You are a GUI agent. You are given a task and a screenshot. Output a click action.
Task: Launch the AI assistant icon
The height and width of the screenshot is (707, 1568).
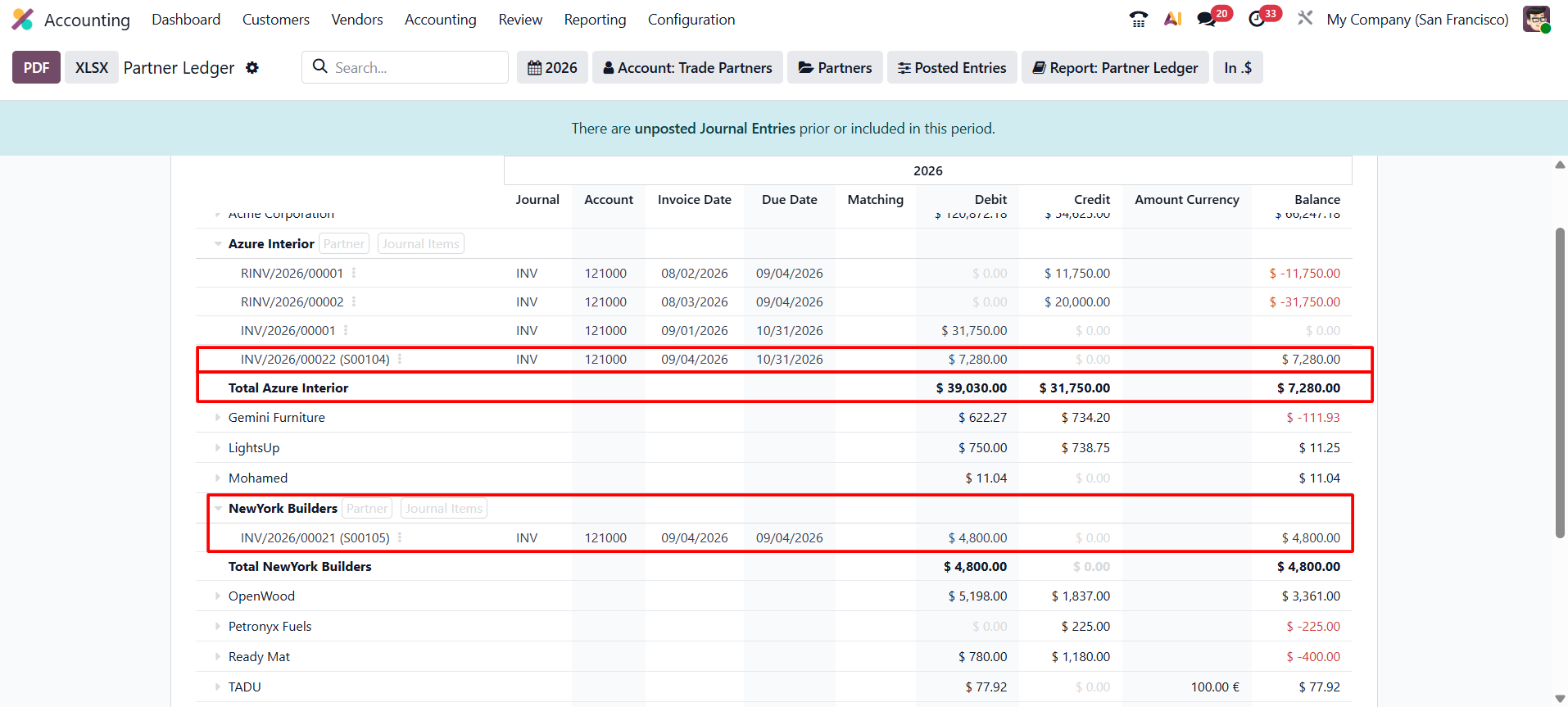click(1173, 19)
